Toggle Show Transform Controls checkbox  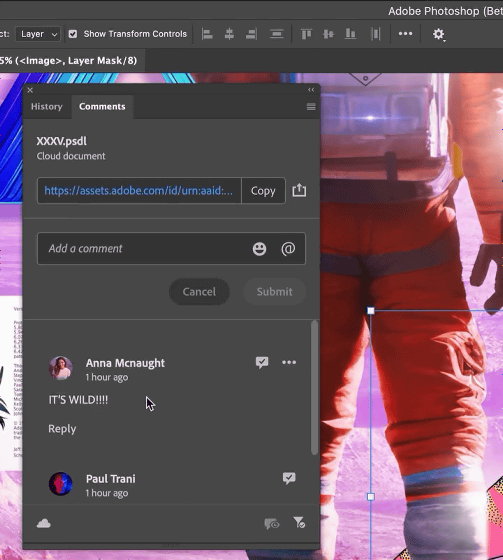pos(73,34)
